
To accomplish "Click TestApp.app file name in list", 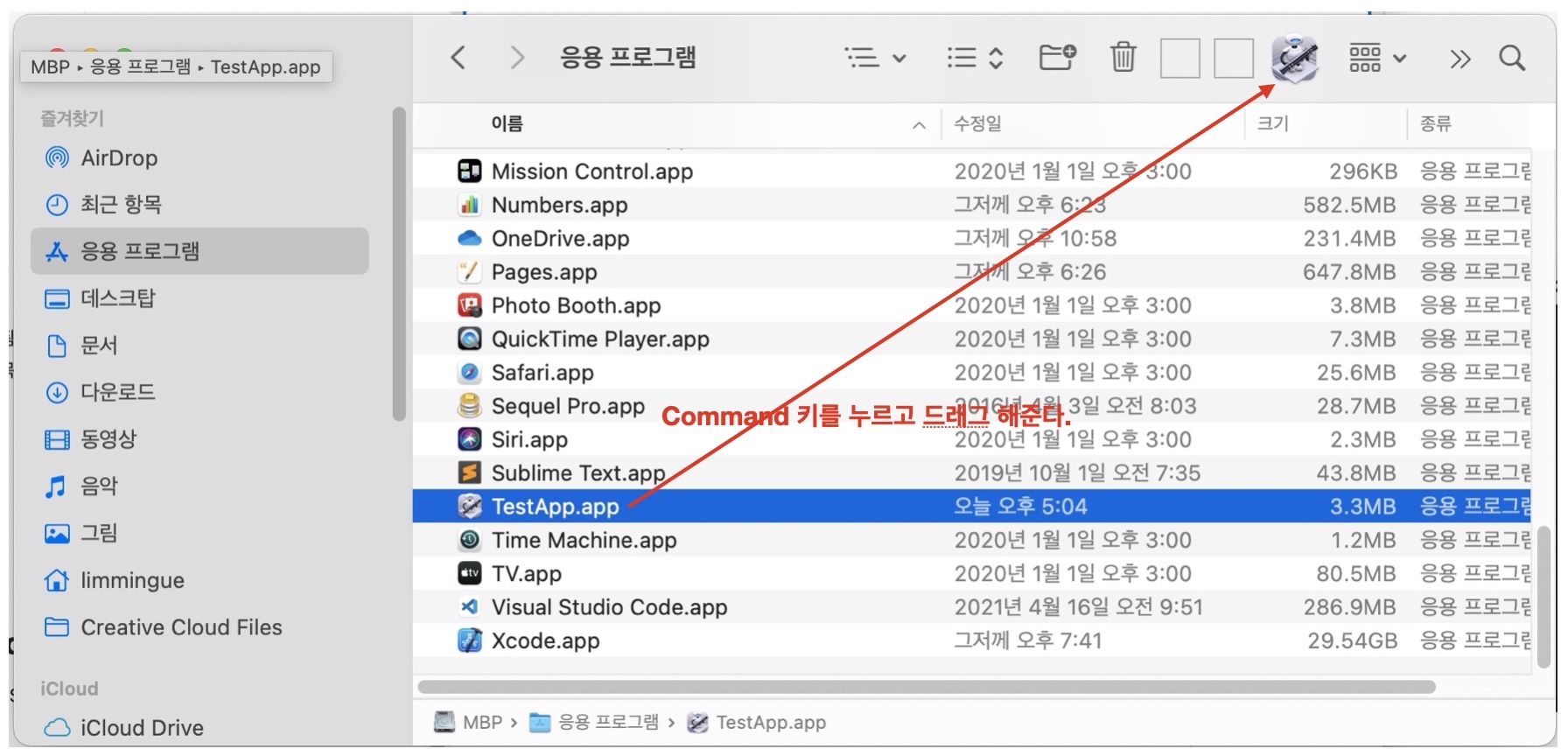I will click(x=555, y=507).
